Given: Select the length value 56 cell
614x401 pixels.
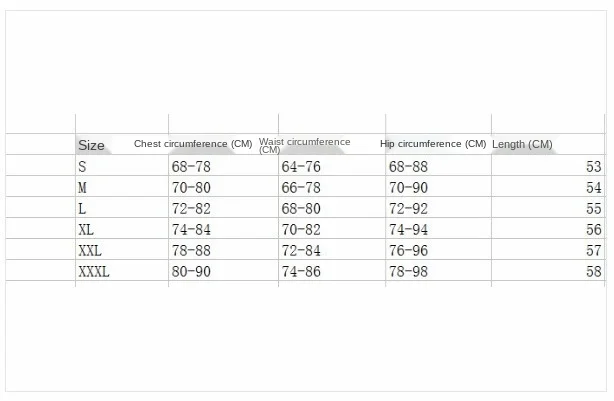Looking at the screenshot, I should pos(594,230).
